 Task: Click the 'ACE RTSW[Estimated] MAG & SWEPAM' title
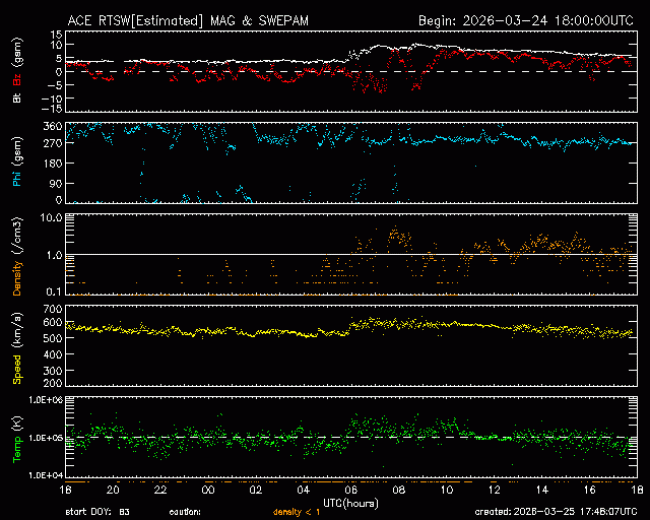tap(188, 21)
